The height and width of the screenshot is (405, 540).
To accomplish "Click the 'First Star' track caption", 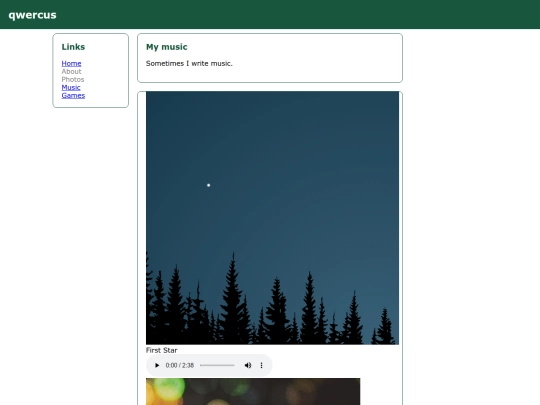I will pyautogui.click(x=162, y=350).
